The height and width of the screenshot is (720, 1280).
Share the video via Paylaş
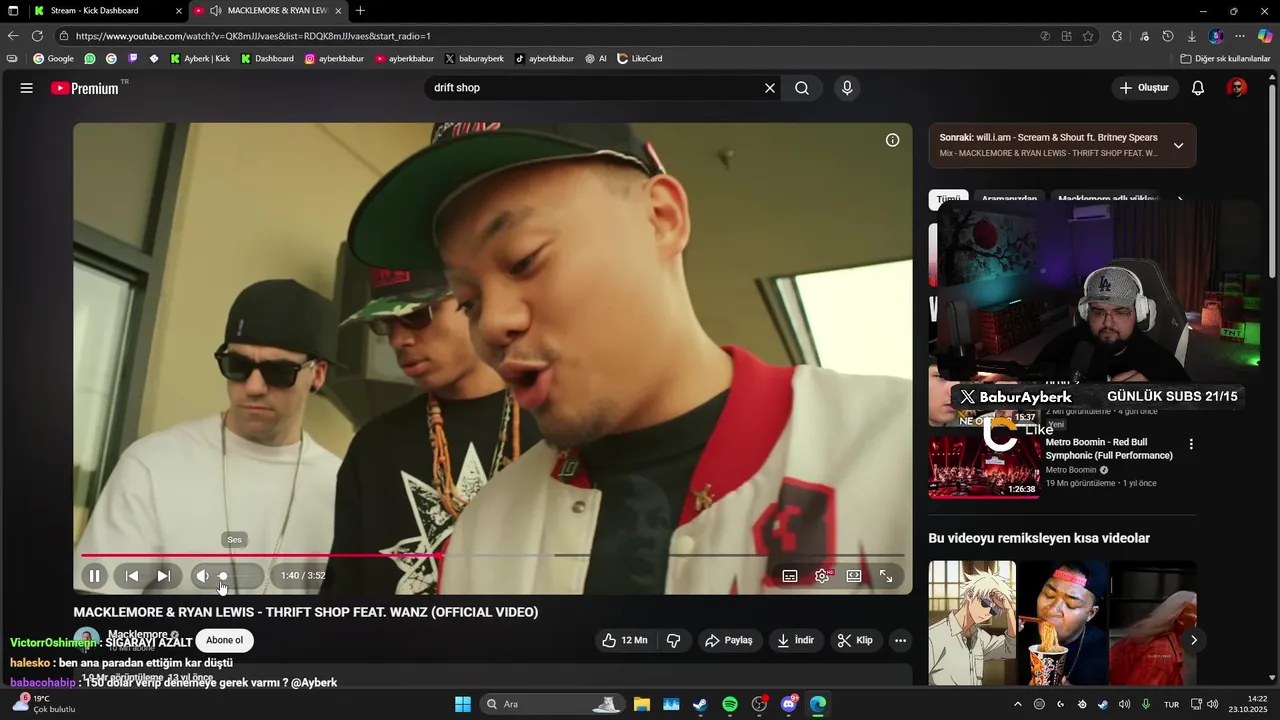pyautogui.click(x=729, y=640)
